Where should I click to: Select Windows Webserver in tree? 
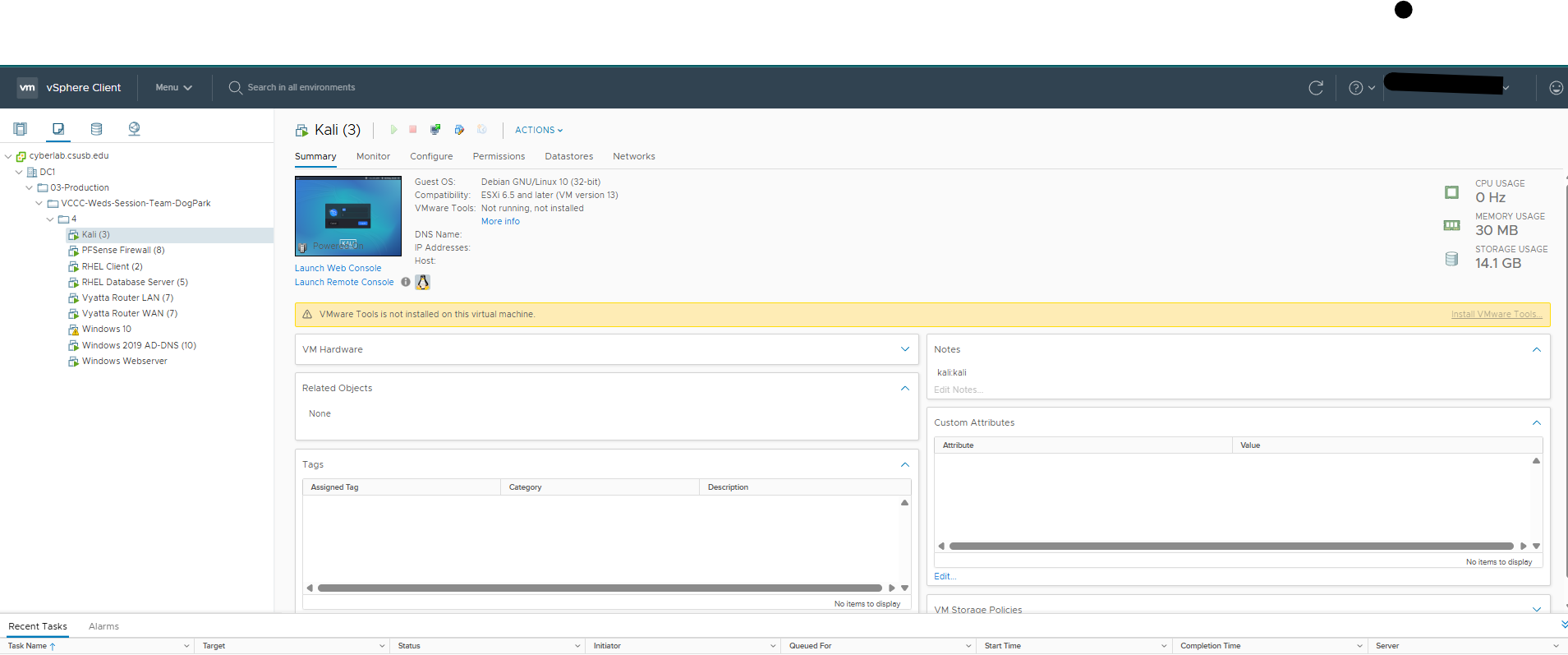click(124, 361)
